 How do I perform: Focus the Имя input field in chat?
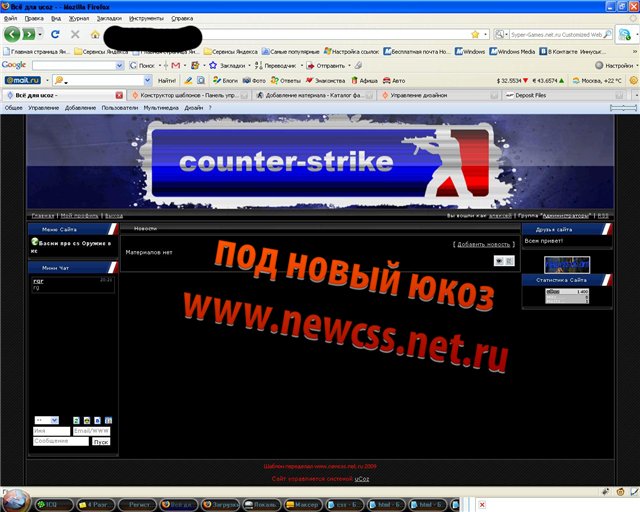(x=52, y=431)
